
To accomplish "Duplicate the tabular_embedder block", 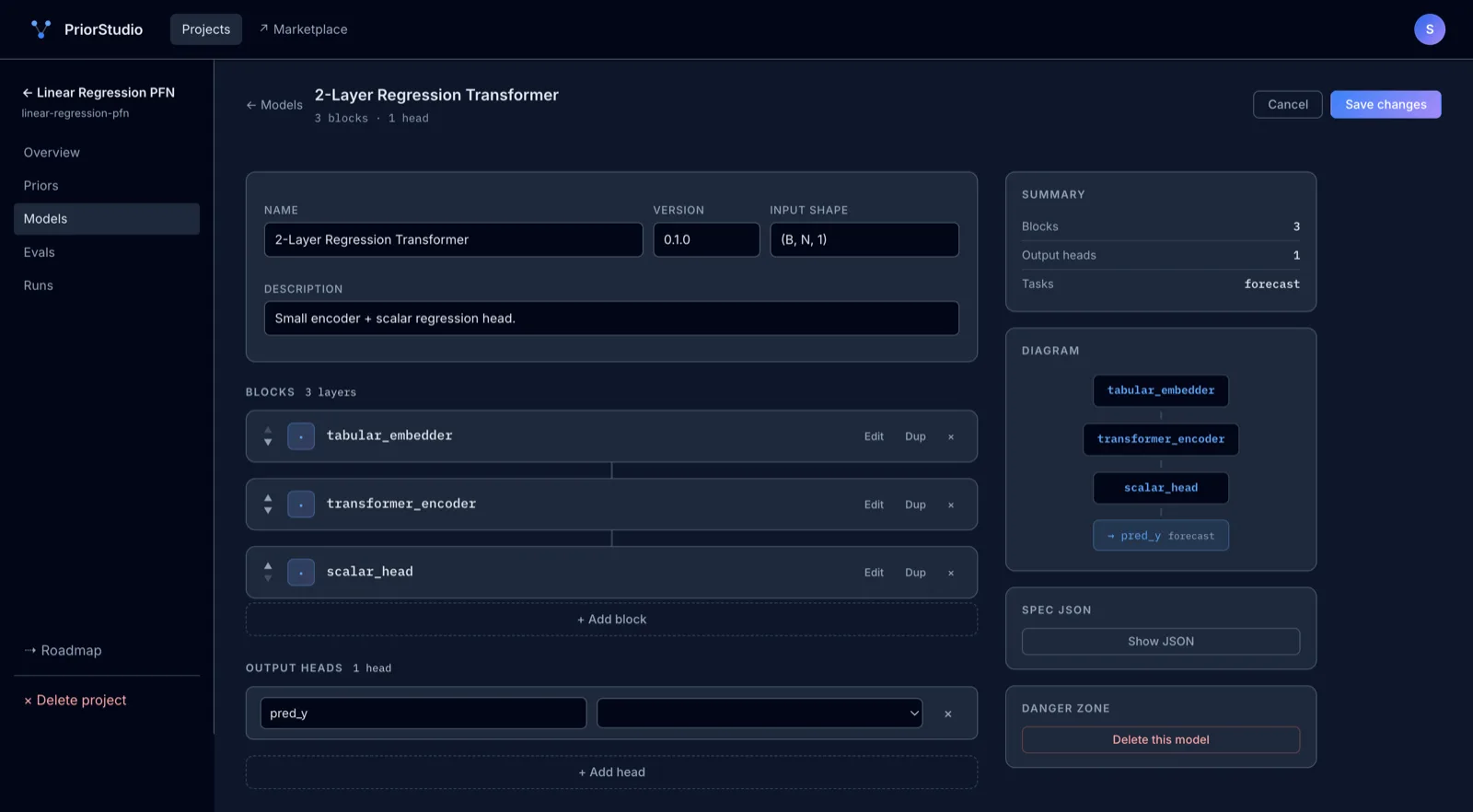I will coord(915,436).
